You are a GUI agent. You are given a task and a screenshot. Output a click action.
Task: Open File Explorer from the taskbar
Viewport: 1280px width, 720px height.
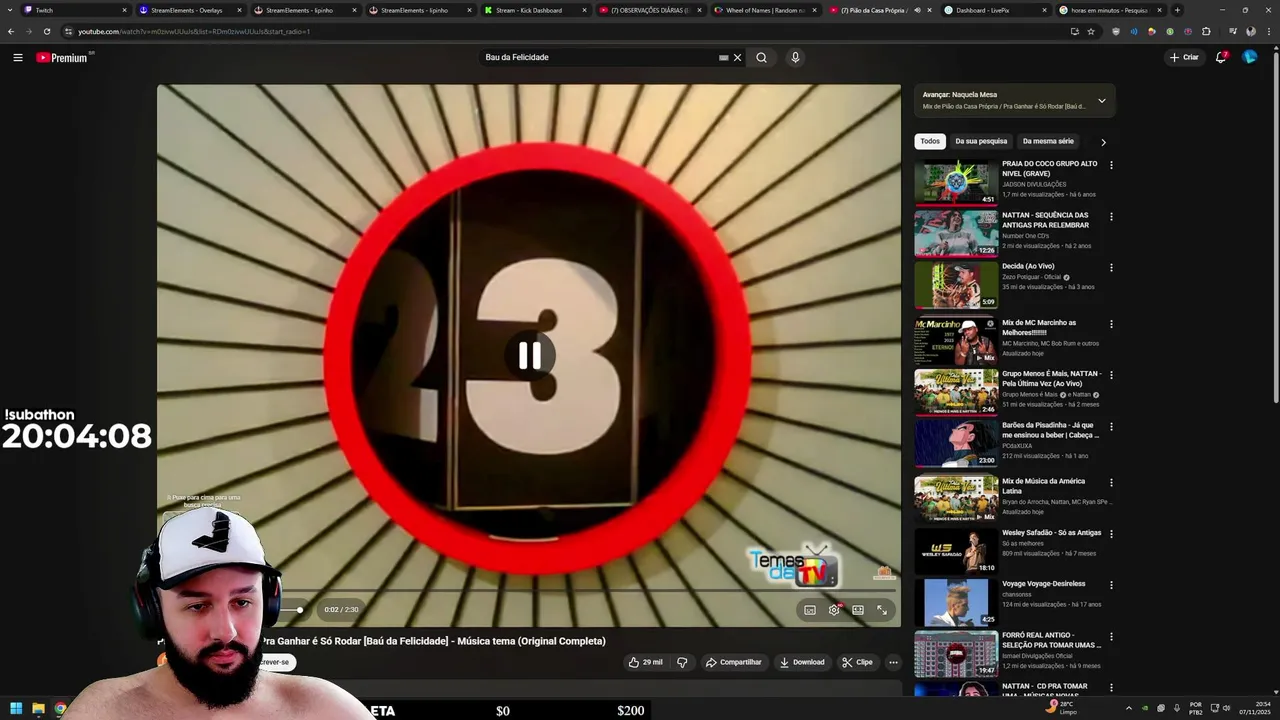point(38,709)
